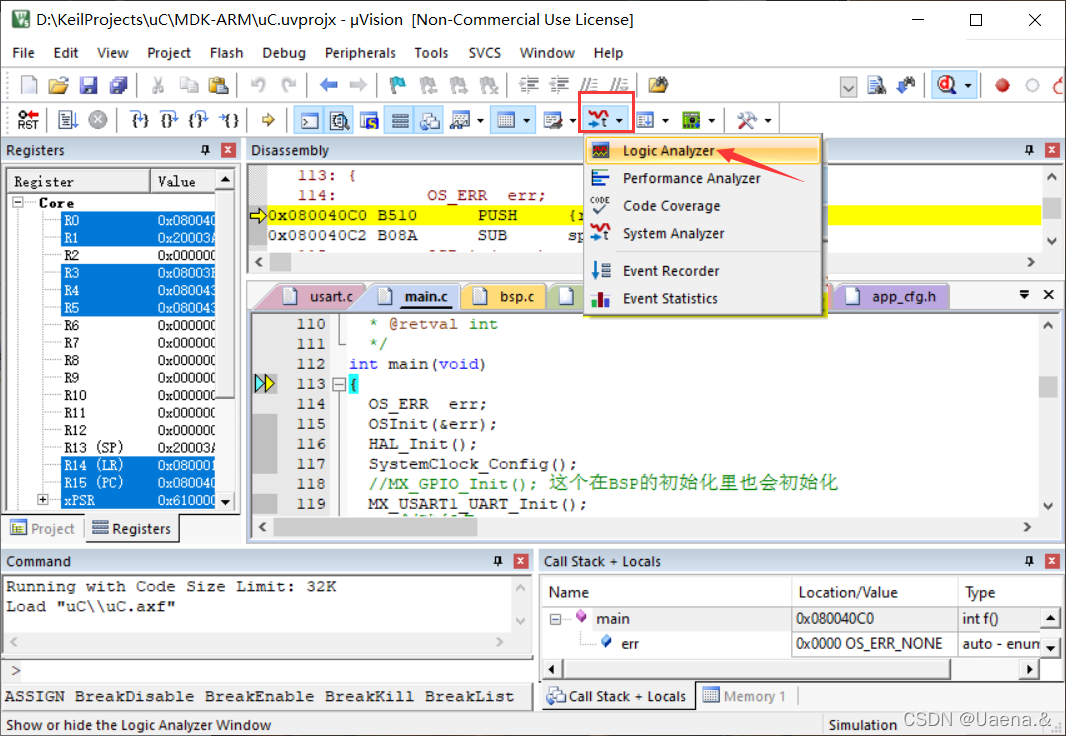Click the Registers list scroll-down arrow
1066x736 pixels.
click(x=225, y=502)
